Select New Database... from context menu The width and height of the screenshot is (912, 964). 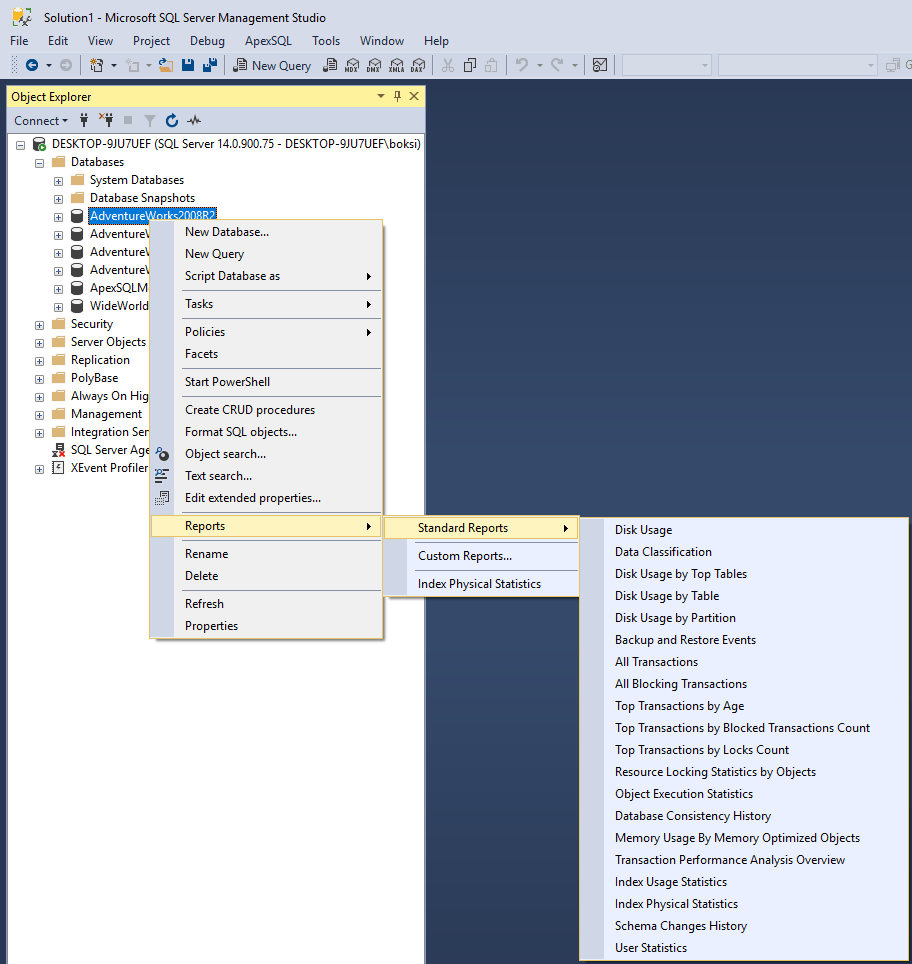tap(266, 232)
